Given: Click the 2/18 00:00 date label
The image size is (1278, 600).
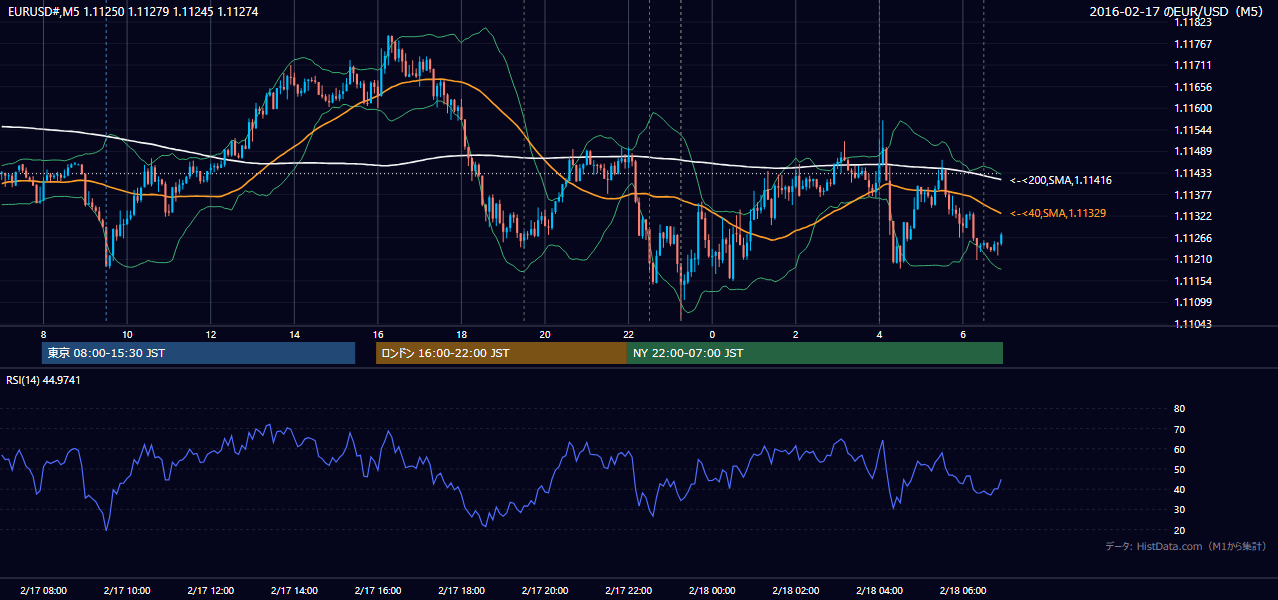Looking at the screenshot, I should point(712,590).
